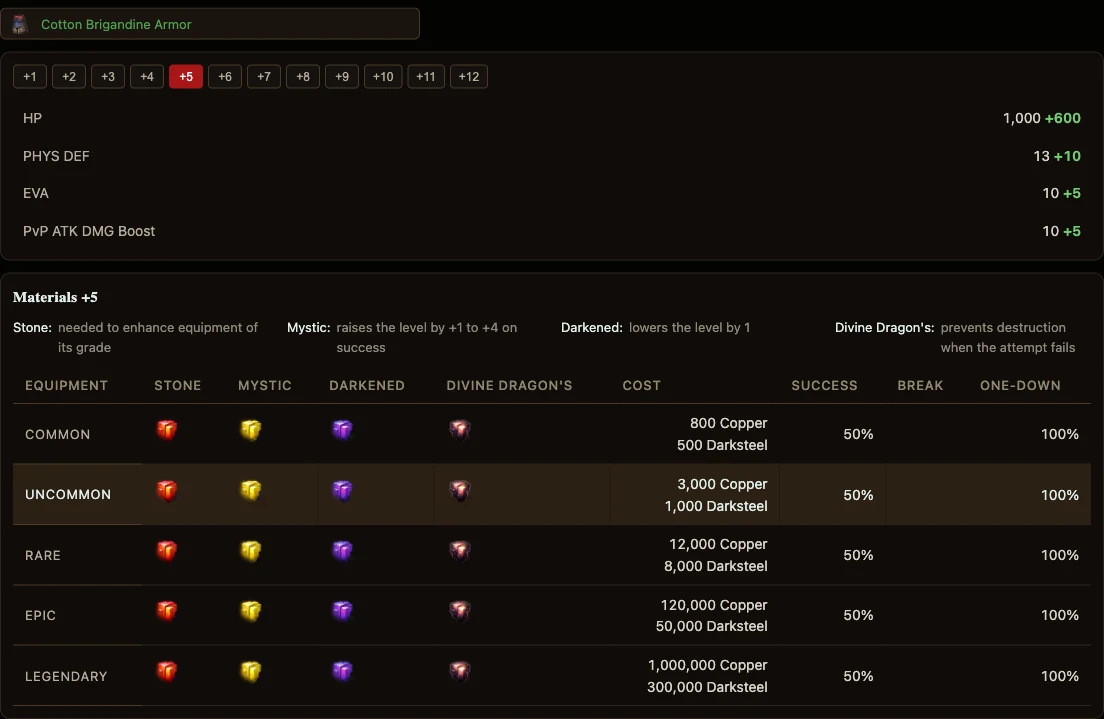The image size is (1104, 719).
Task: Click the red Stone icon in Rare row
Action: (x=167, y=550)
